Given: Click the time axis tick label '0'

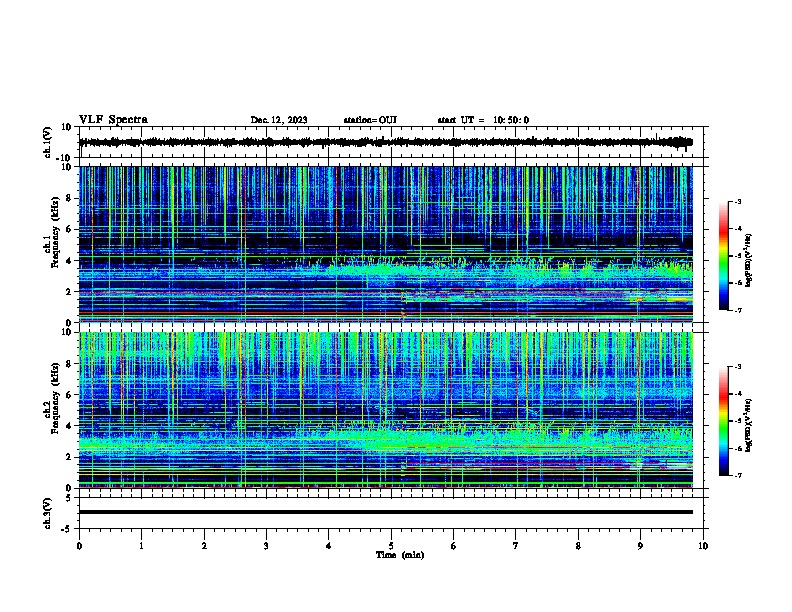Looking at the screenshot, I should tap(79, 546).
